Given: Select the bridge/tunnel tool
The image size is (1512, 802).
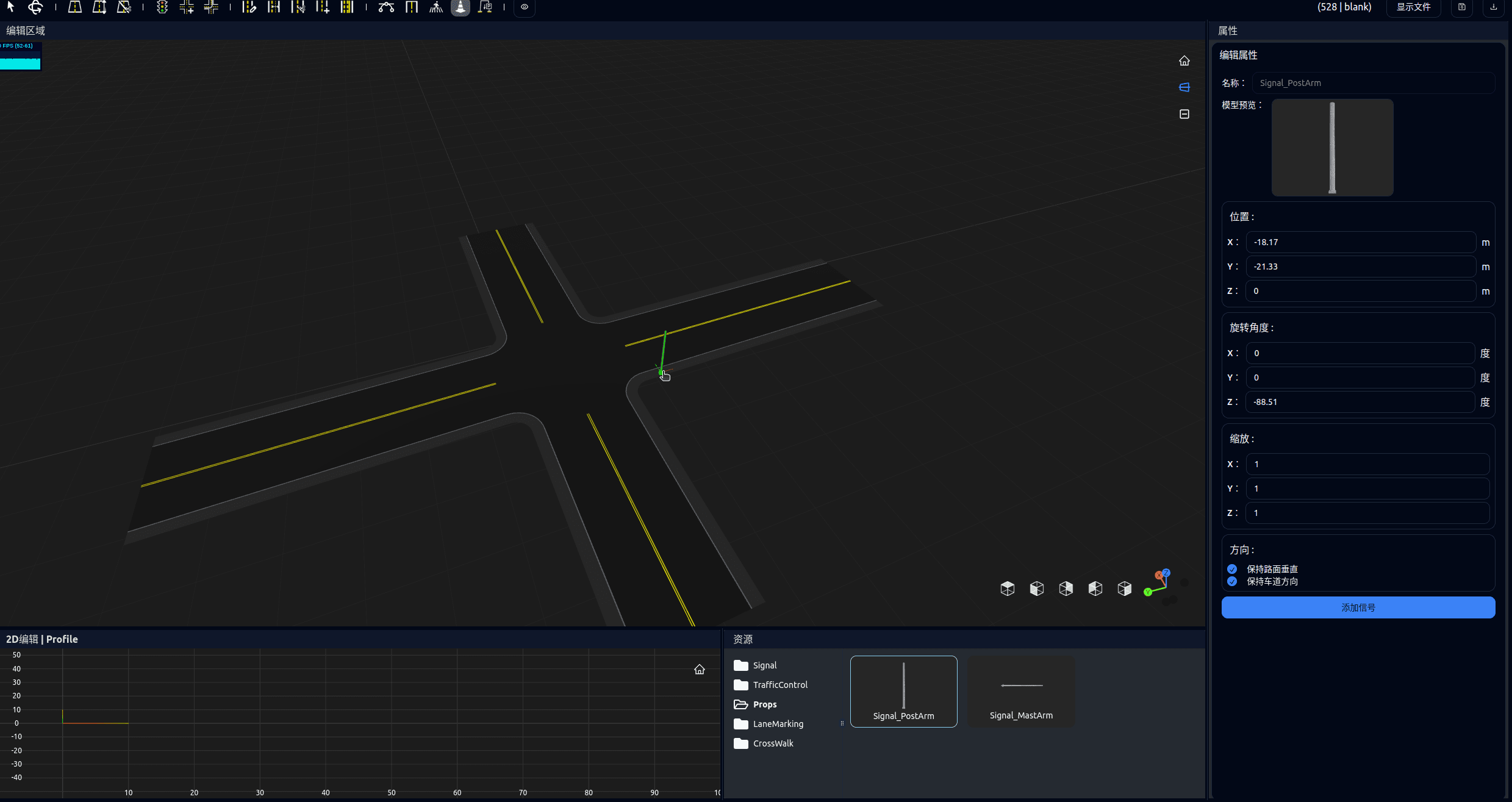Looking at the screenshot, I should (412, 7).
